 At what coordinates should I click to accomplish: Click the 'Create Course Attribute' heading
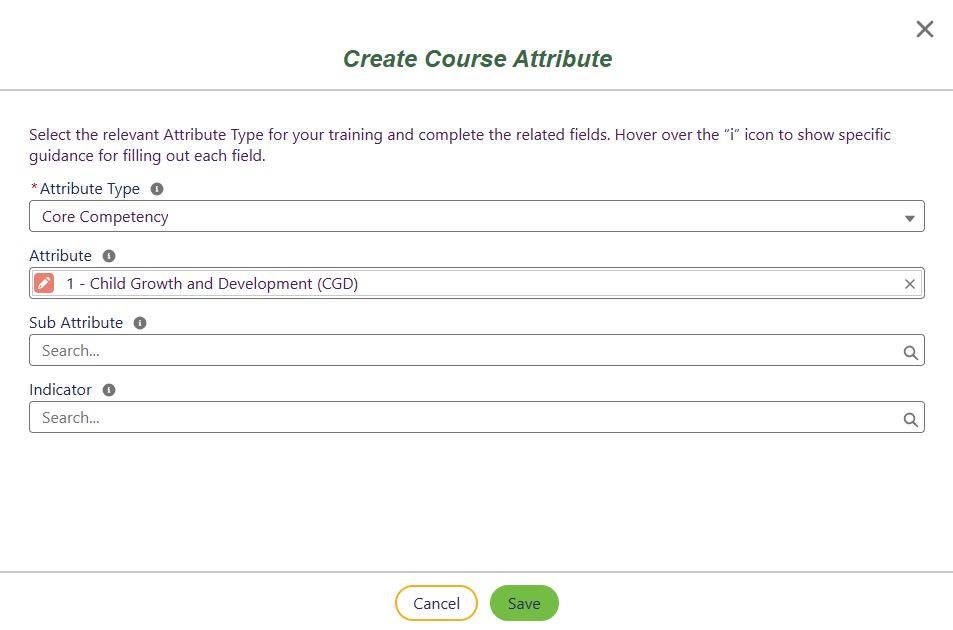477,59
